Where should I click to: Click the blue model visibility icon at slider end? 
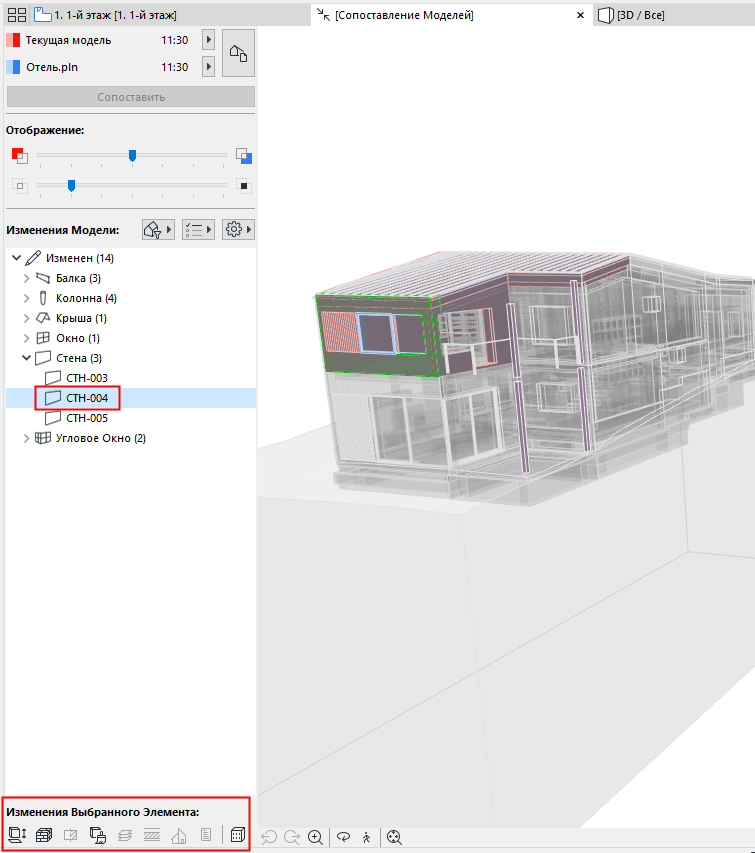click(244, 156)
